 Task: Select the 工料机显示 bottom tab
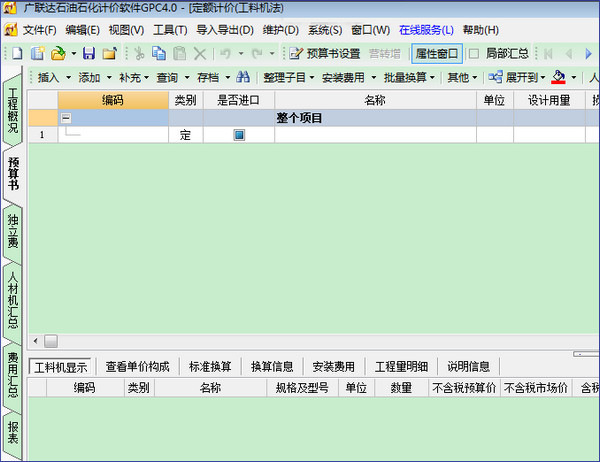point(60,367)
